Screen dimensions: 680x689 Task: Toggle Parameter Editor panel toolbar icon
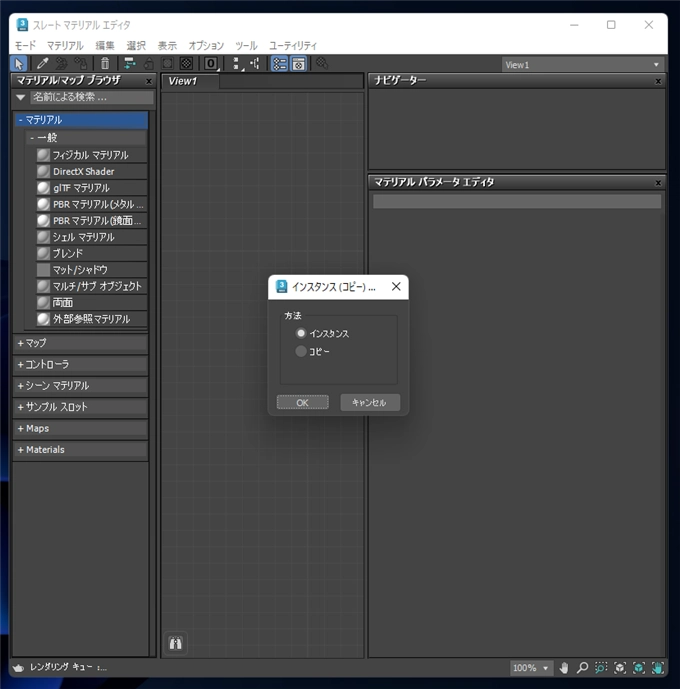299,64
